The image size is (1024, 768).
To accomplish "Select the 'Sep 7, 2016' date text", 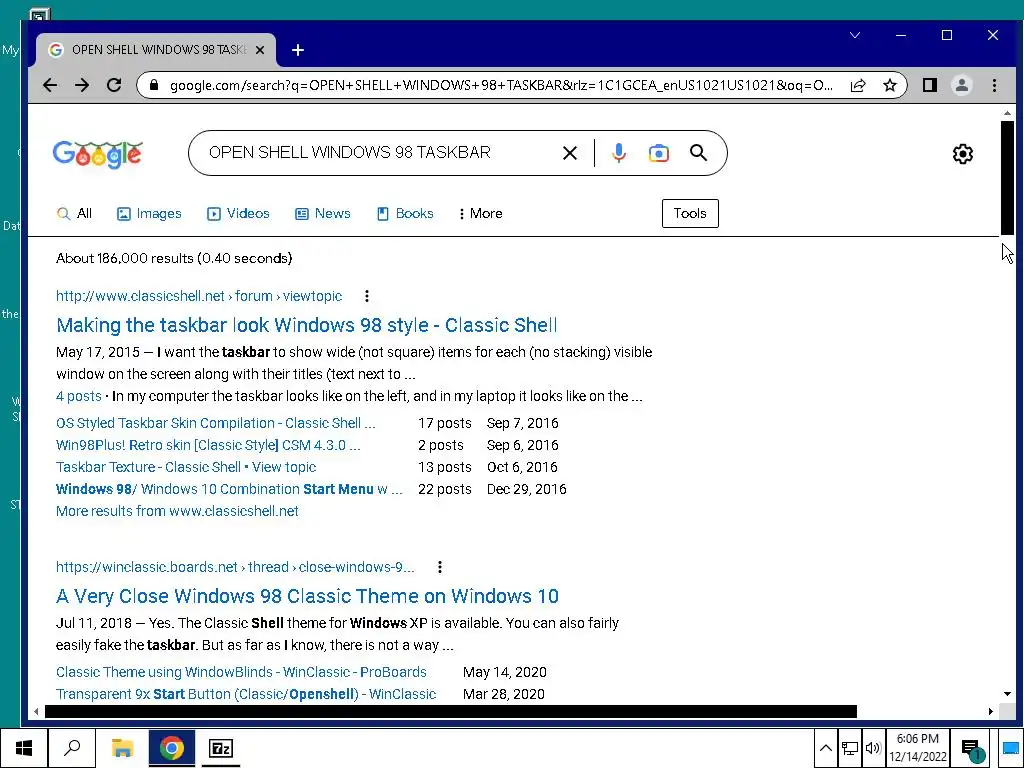I will 522,423.
